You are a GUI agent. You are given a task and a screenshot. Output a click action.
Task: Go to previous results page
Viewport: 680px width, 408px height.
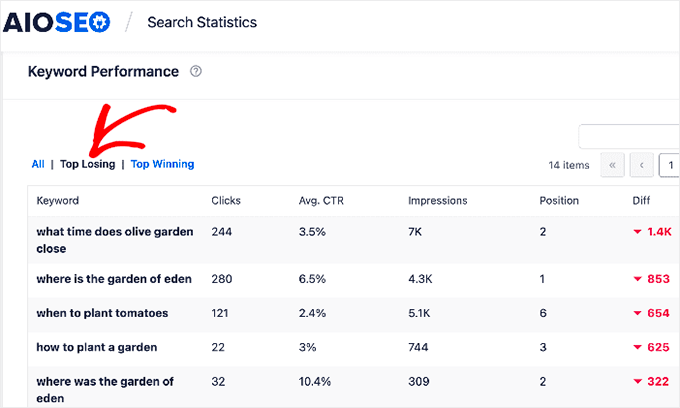(x=641, y=165)
